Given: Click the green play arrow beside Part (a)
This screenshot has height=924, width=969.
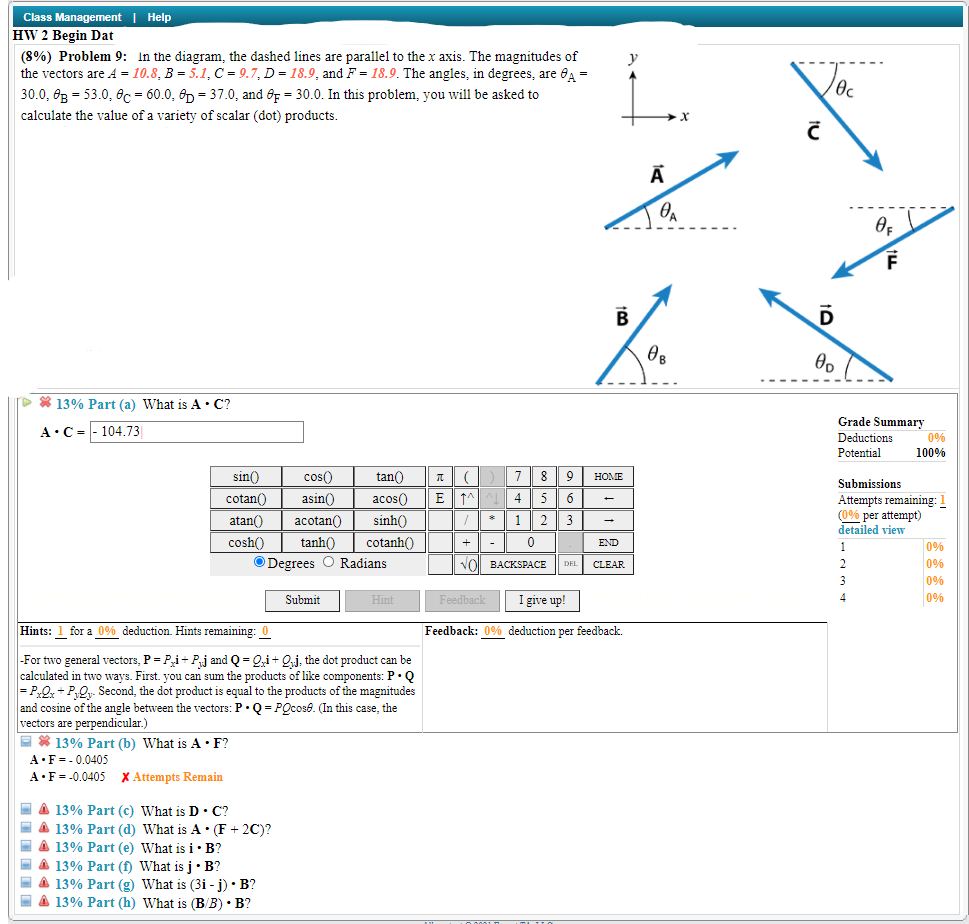Looking at the screenshot, I should 25,404.
